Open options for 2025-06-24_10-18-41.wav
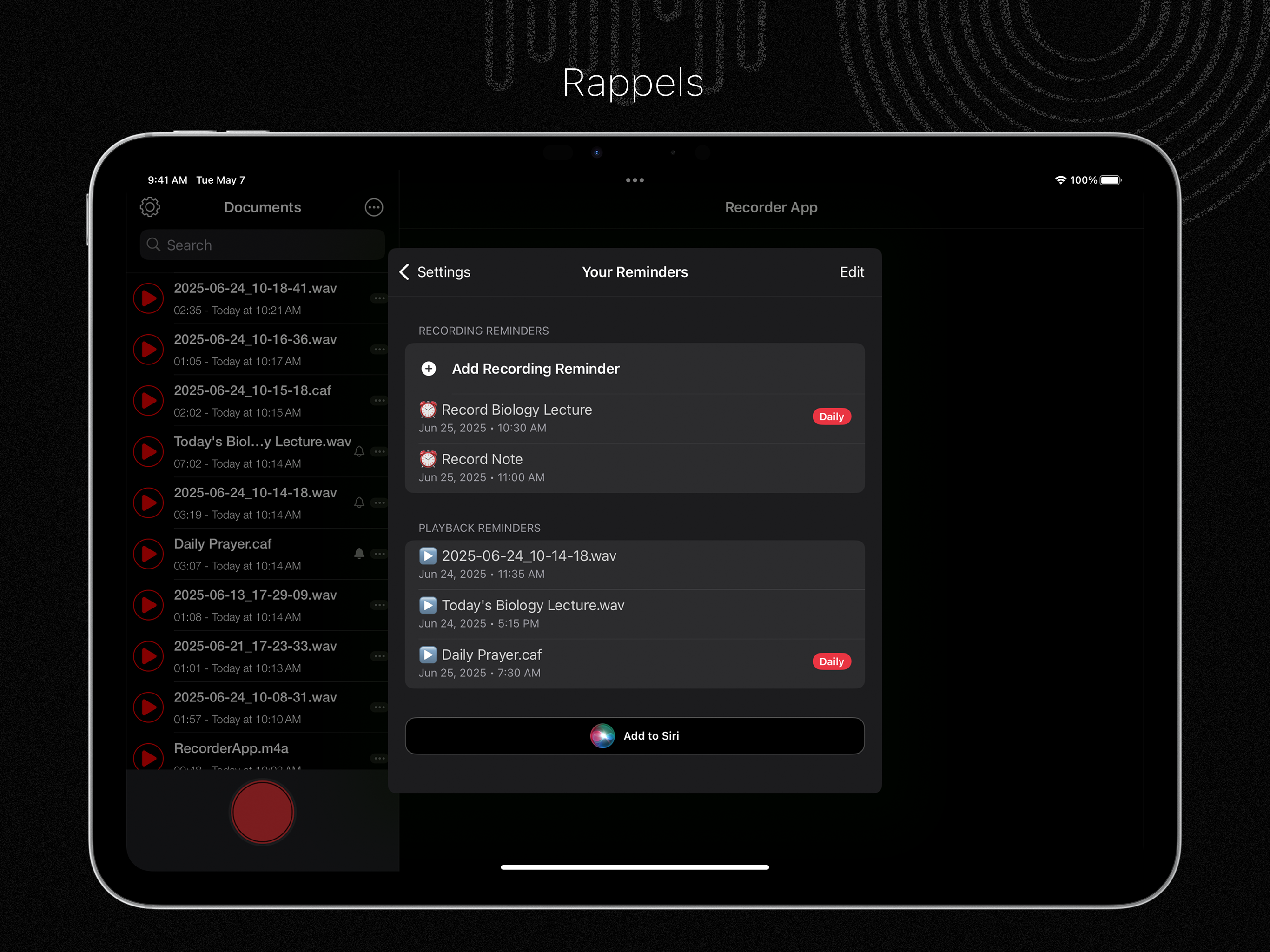The width and height of the screenshot is (1270, 952). point(379,298)
